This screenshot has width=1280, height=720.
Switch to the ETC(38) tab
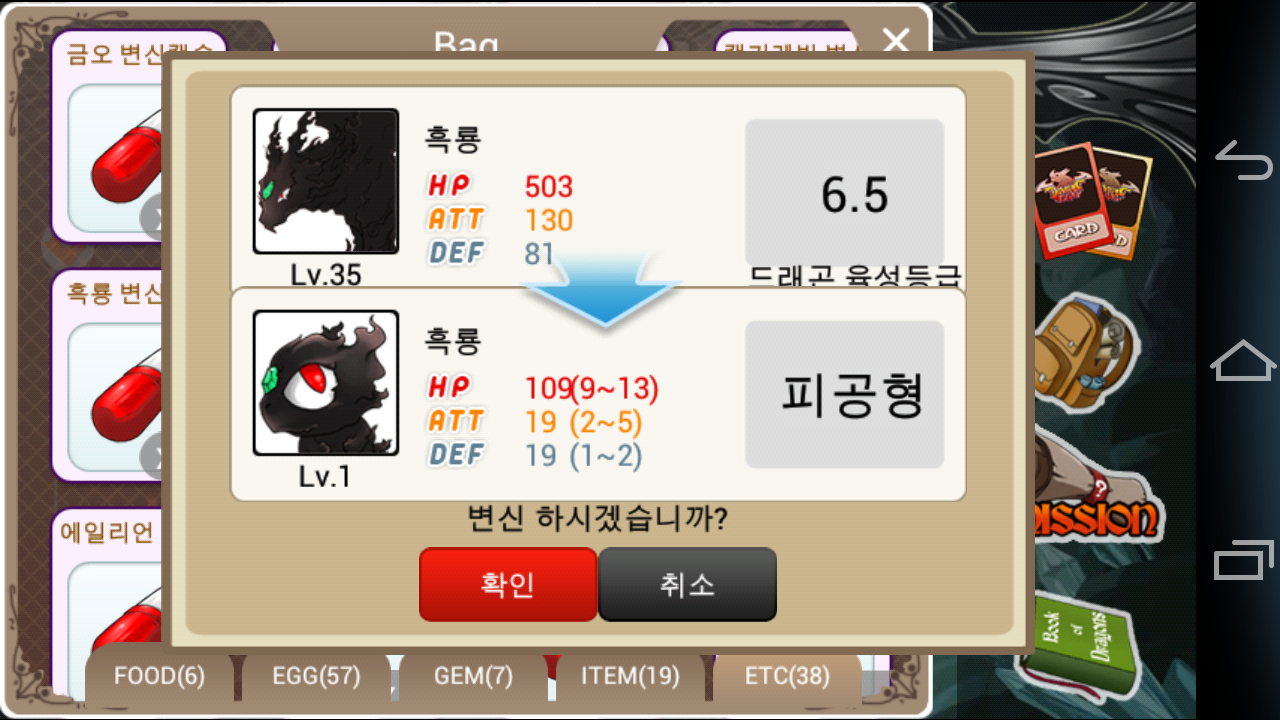pyautogui.click(x=787, y=677)
